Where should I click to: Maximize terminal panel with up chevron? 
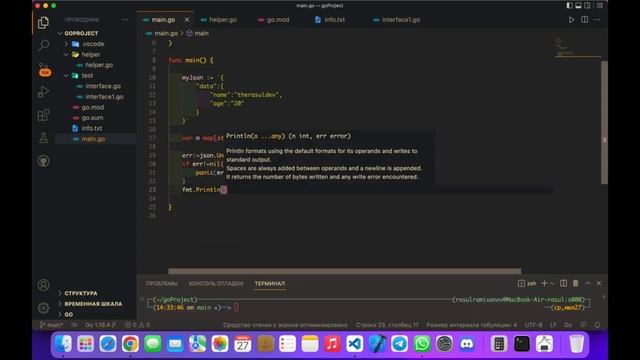[588, 283]
